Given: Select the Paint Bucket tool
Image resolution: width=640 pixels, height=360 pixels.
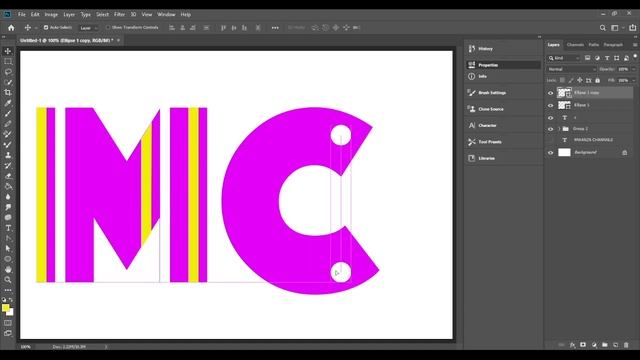Looking at the screenshot, I should [x=8, y=187].
